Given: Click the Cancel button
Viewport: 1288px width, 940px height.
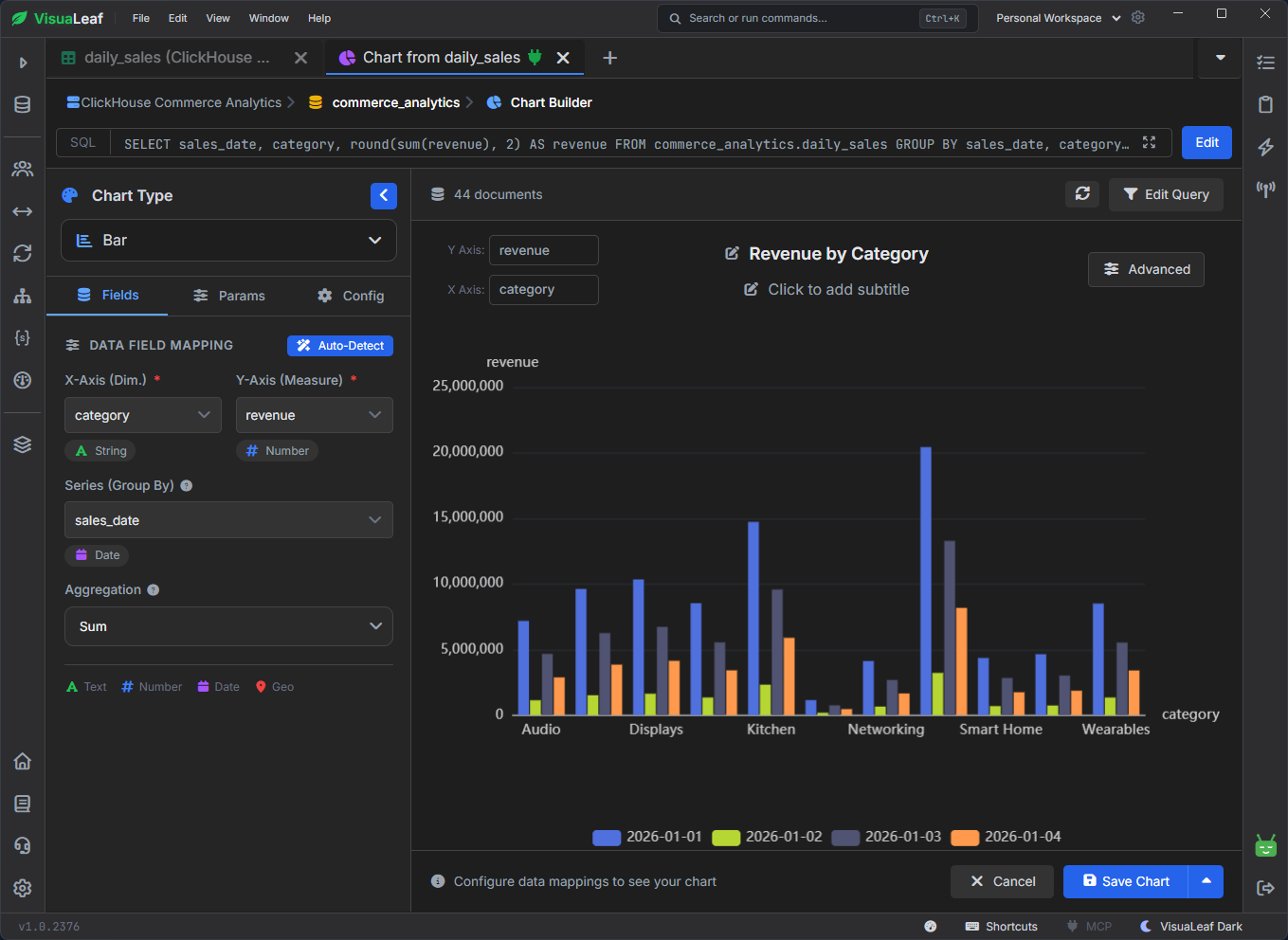Looking at the screenshot, I should point(1003,881).
